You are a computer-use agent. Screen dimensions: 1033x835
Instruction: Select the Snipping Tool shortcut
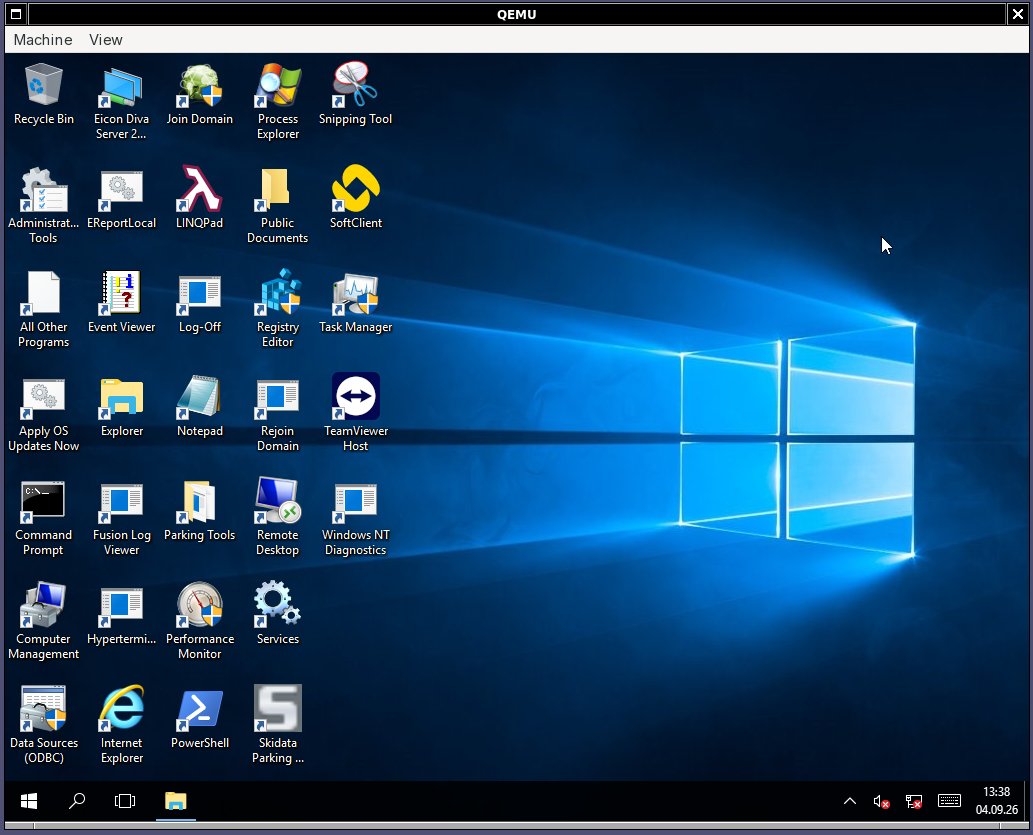(x=355, y=94)
